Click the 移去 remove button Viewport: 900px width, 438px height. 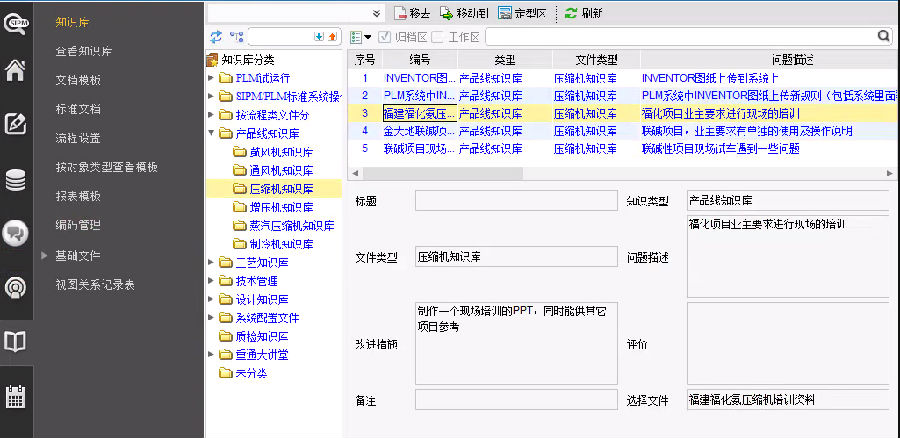[x=412, y=13]
